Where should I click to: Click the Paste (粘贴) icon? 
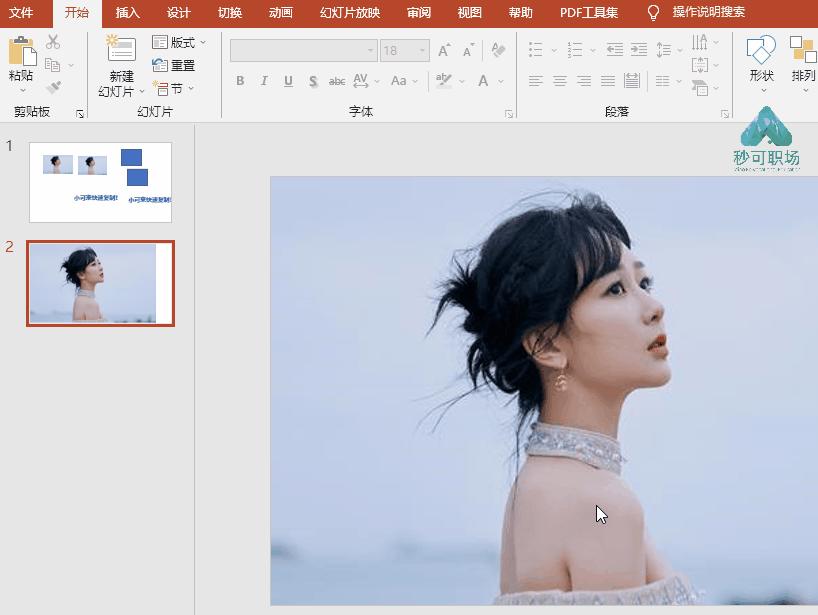pos(21,52)
